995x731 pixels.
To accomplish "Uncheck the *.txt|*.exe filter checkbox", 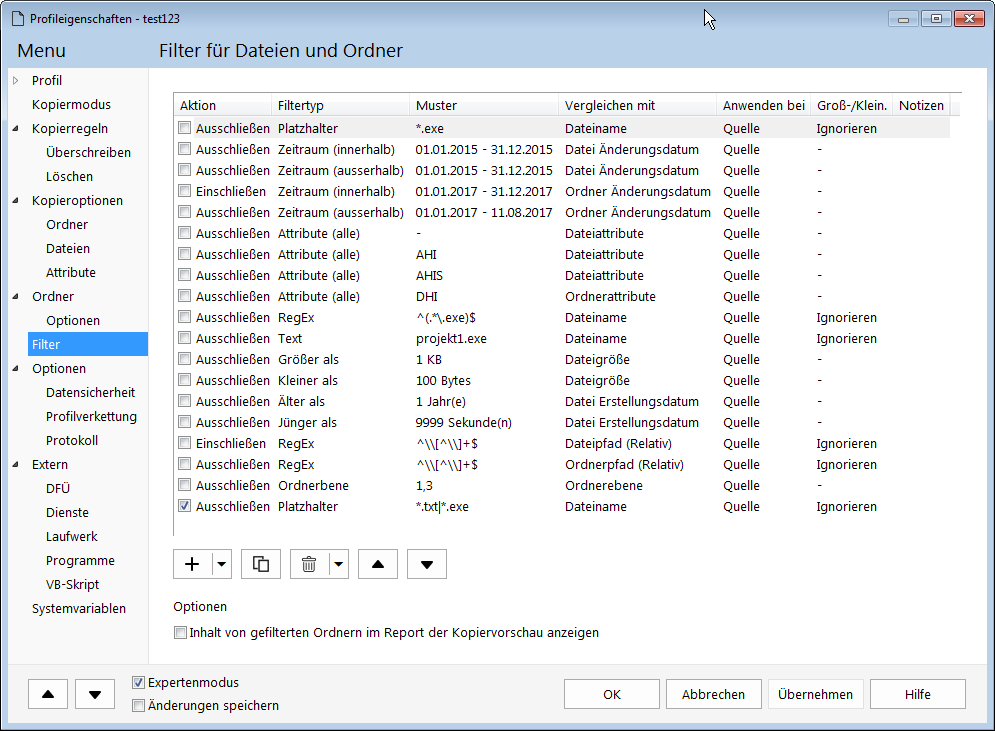I will coord(184,506).
